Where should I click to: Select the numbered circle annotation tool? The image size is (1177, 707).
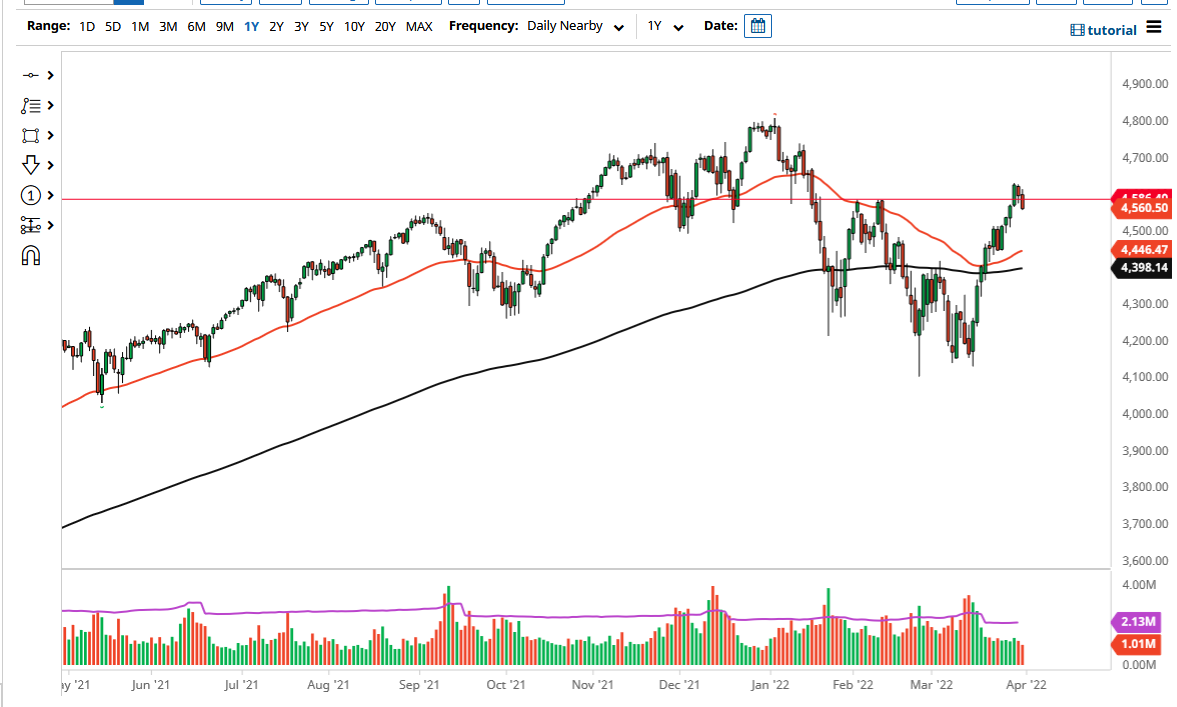pyautogui.click(x=30, y=195)
